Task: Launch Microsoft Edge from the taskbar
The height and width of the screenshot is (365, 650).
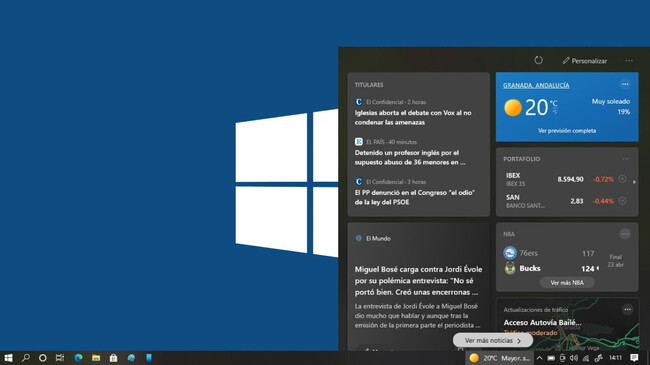Action: point(78,358)
